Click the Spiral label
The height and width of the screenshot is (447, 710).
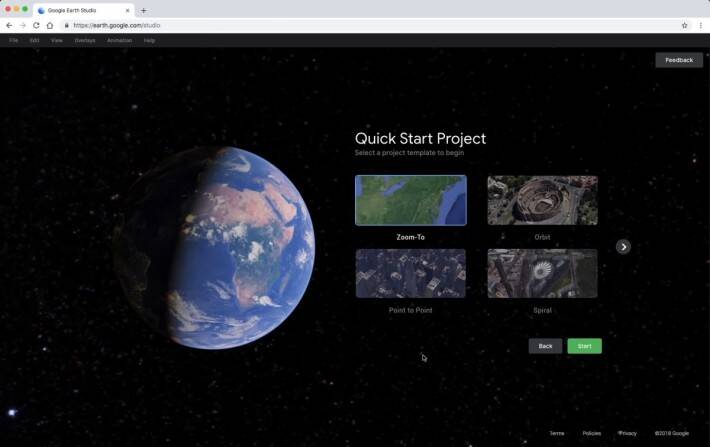[x=542, y=310]
